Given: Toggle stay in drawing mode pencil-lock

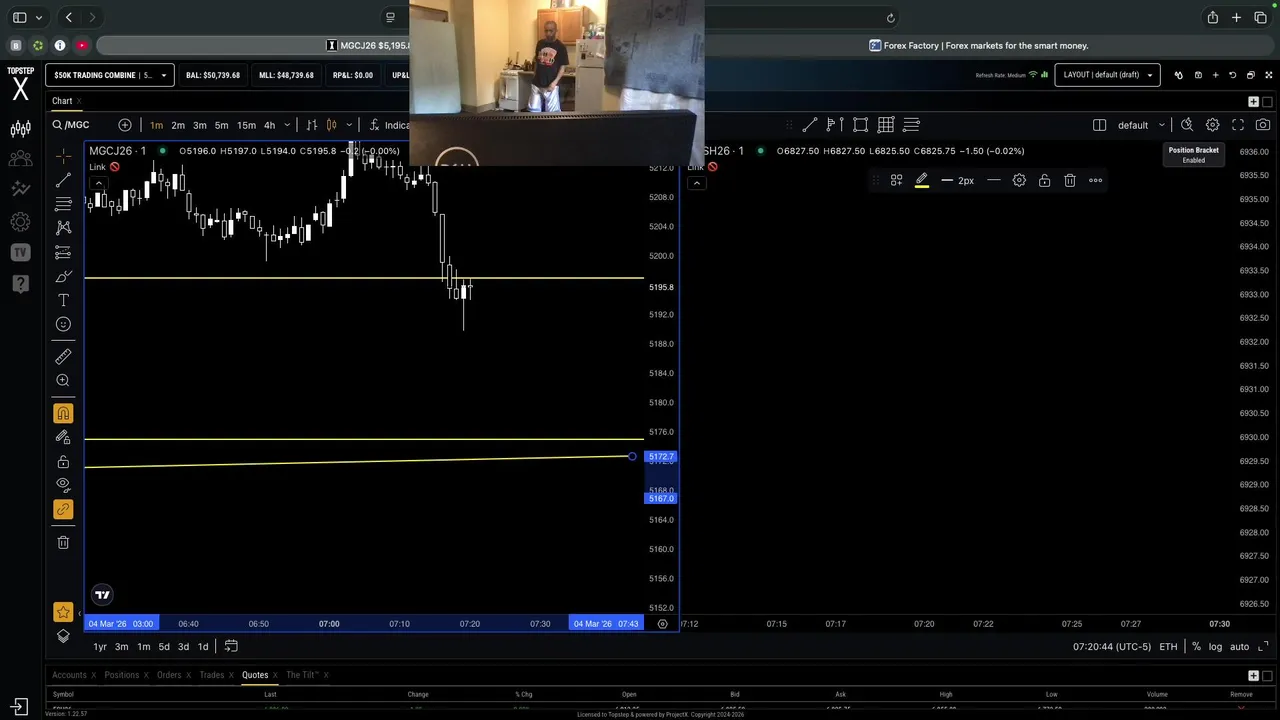Looking at the screenshot, I should click(x=63, y=437).
